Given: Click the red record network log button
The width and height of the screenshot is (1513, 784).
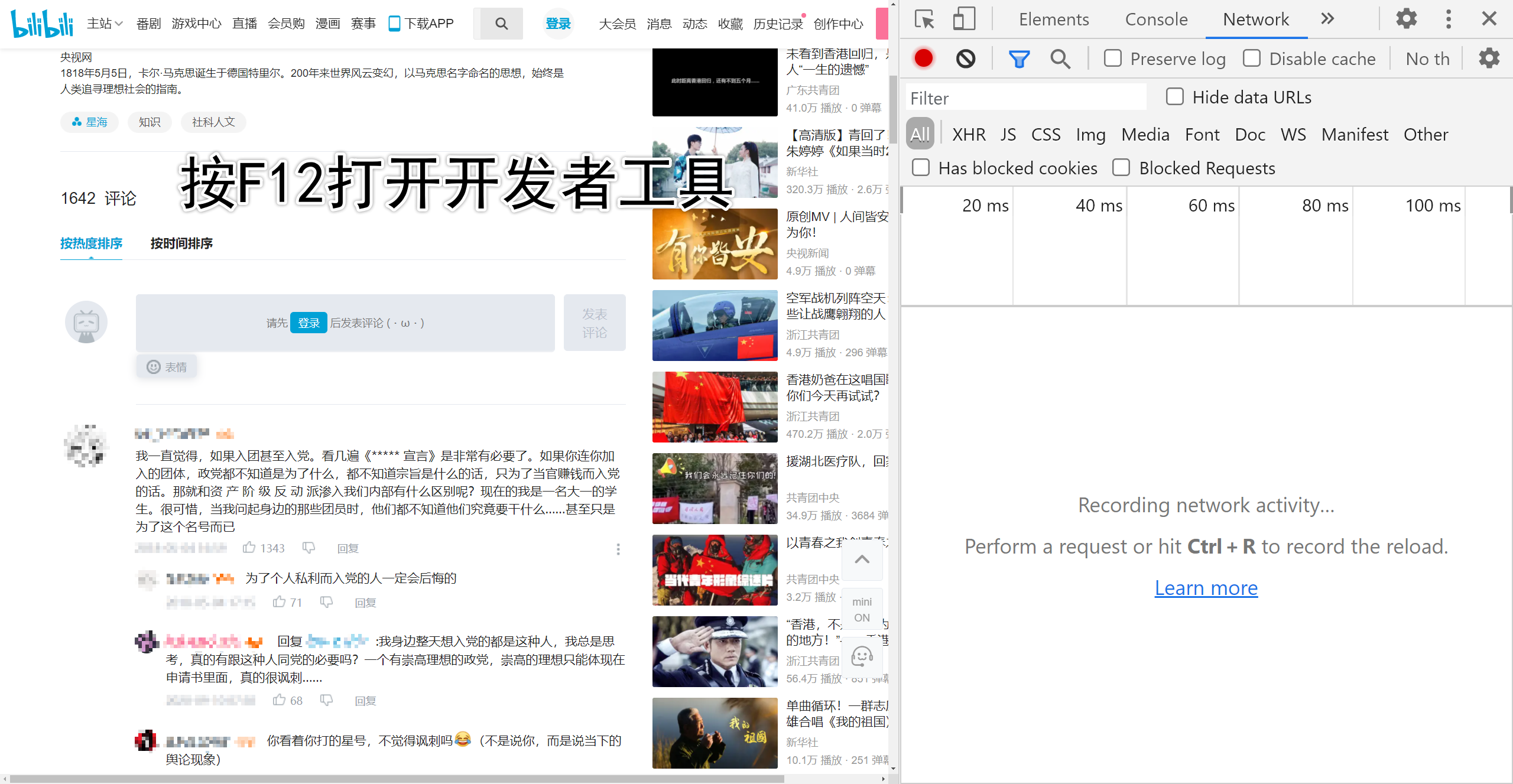Looking at the screenshot, I should 923,58.
